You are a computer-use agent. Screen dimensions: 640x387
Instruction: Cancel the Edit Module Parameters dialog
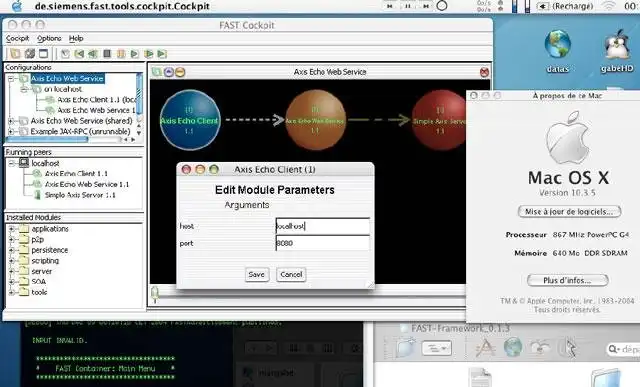(x=291, y=275)
